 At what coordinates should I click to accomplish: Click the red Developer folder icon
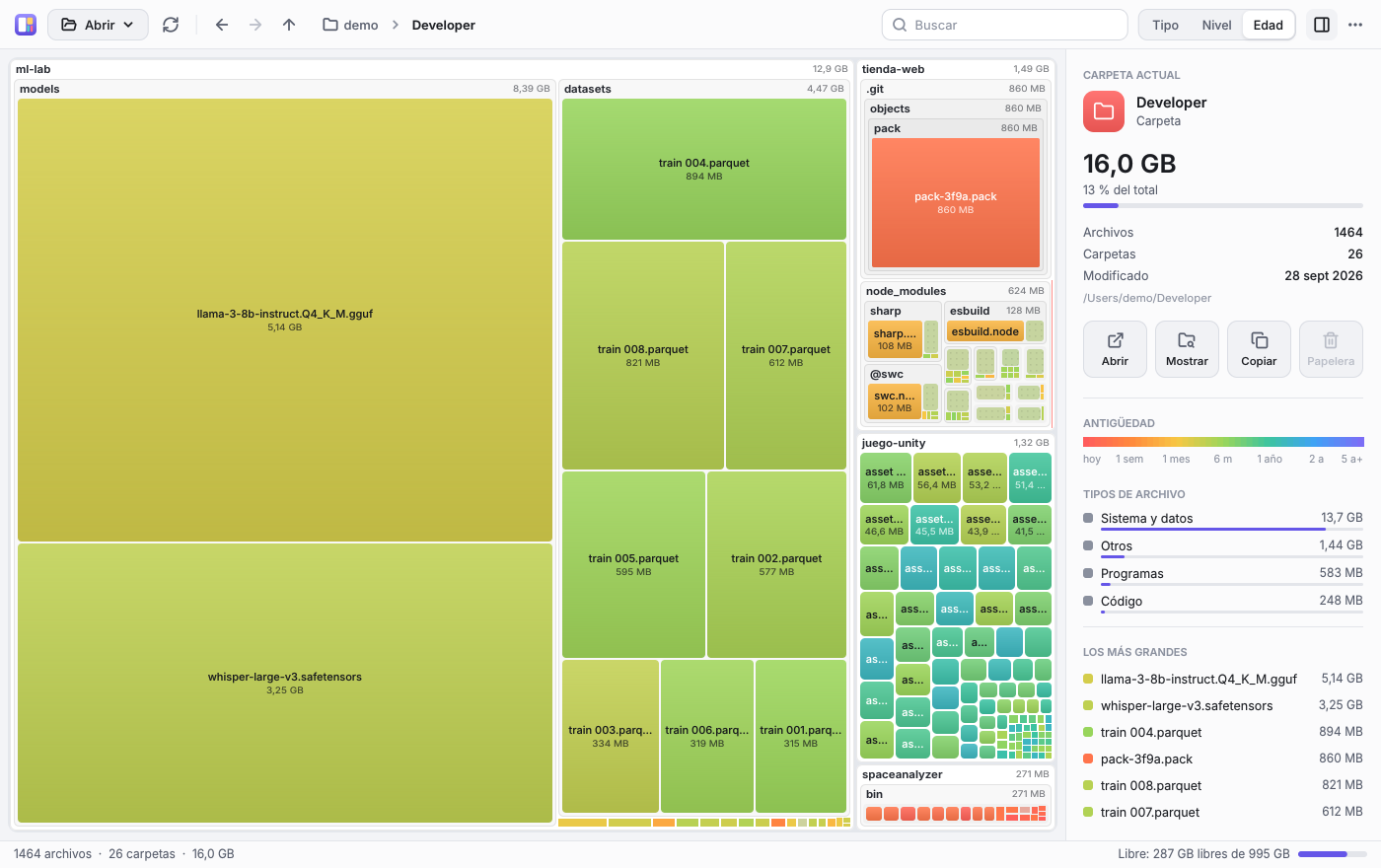click(x=1104, y=111)
